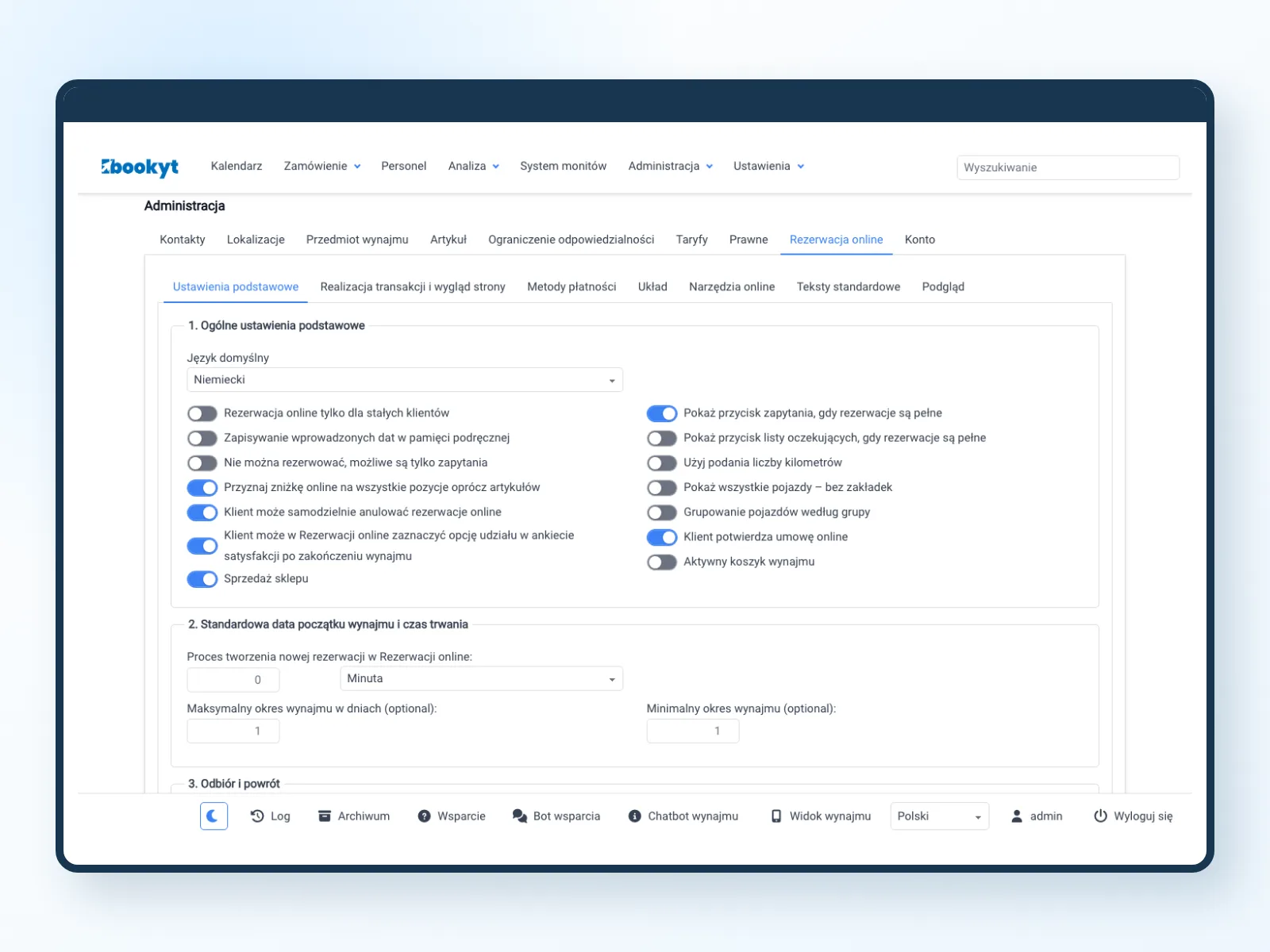Open Widok wynajmu mobile icon
This screenshot has height=952, width=1270.
(776, 816)
